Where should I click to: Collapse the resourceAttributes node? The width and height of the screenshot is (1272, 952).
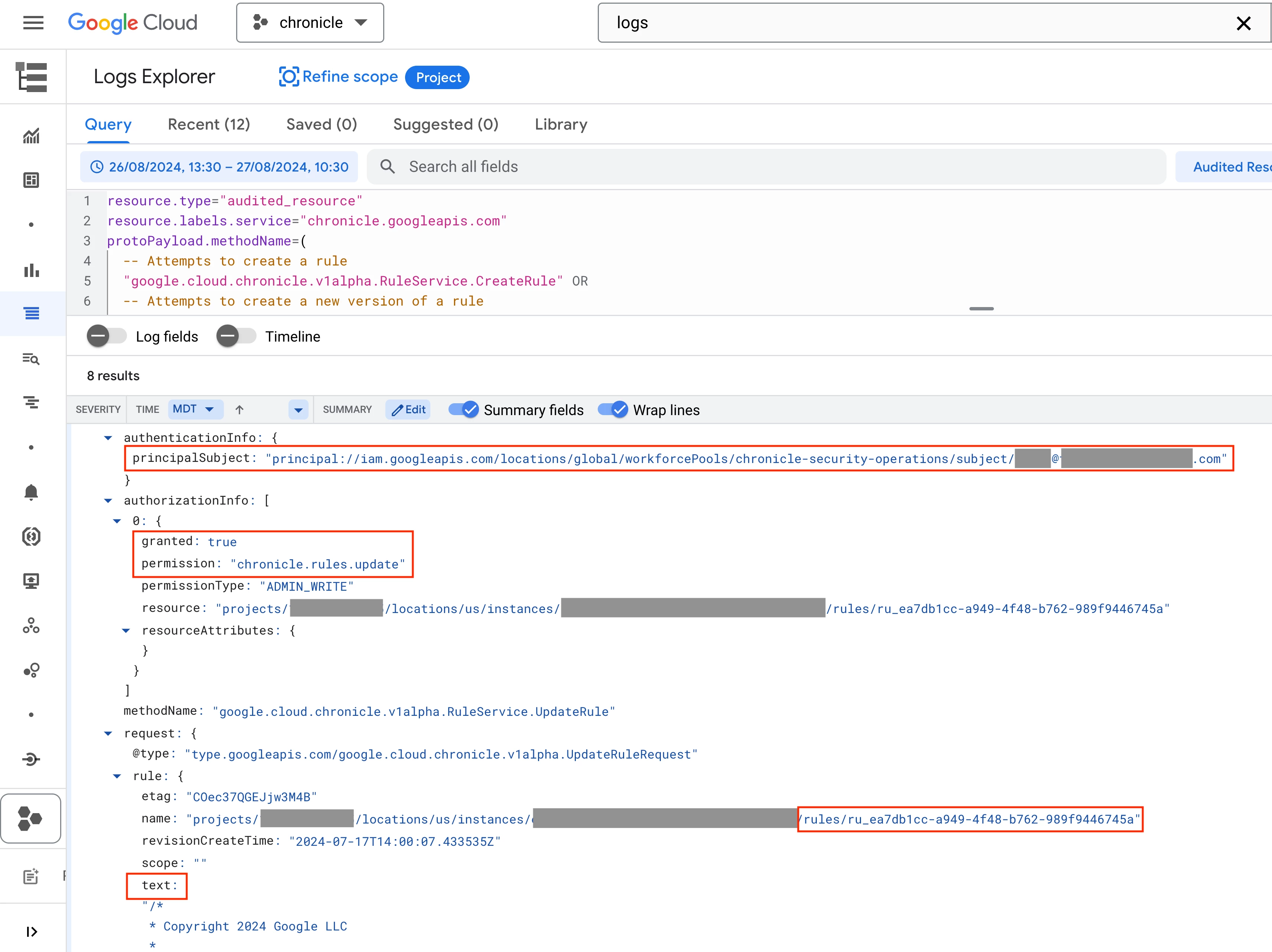126,630
